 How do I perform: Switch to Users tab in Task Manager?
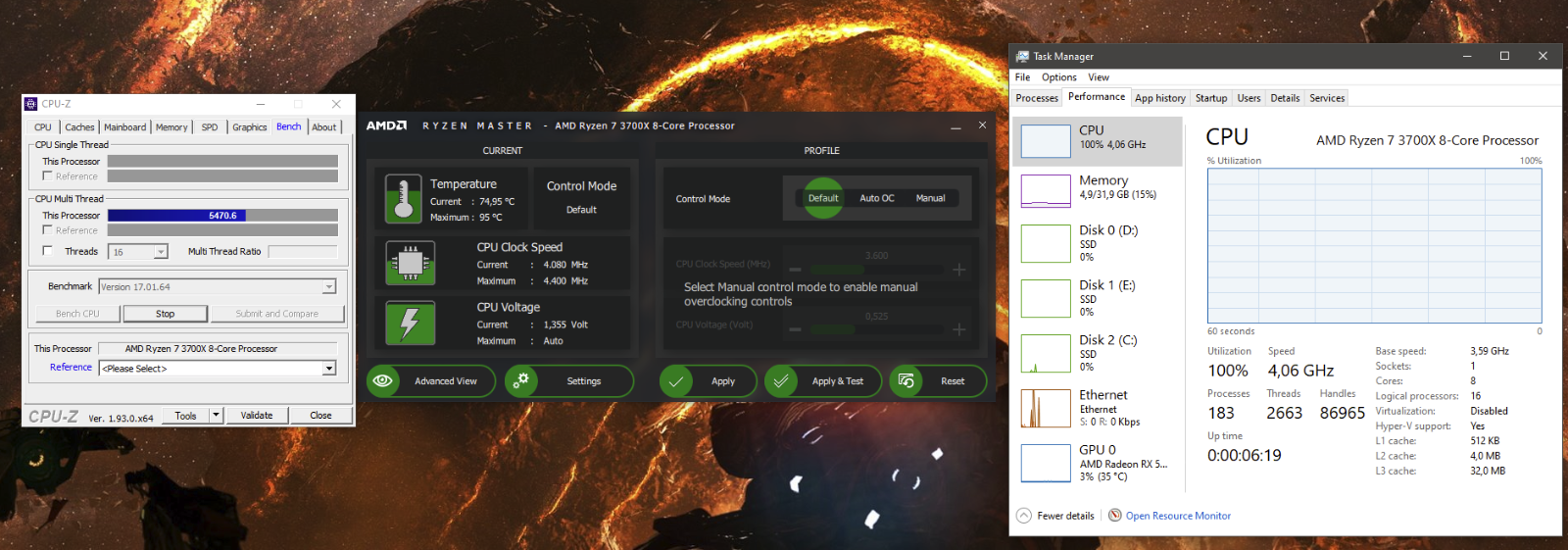(1249, 98)
